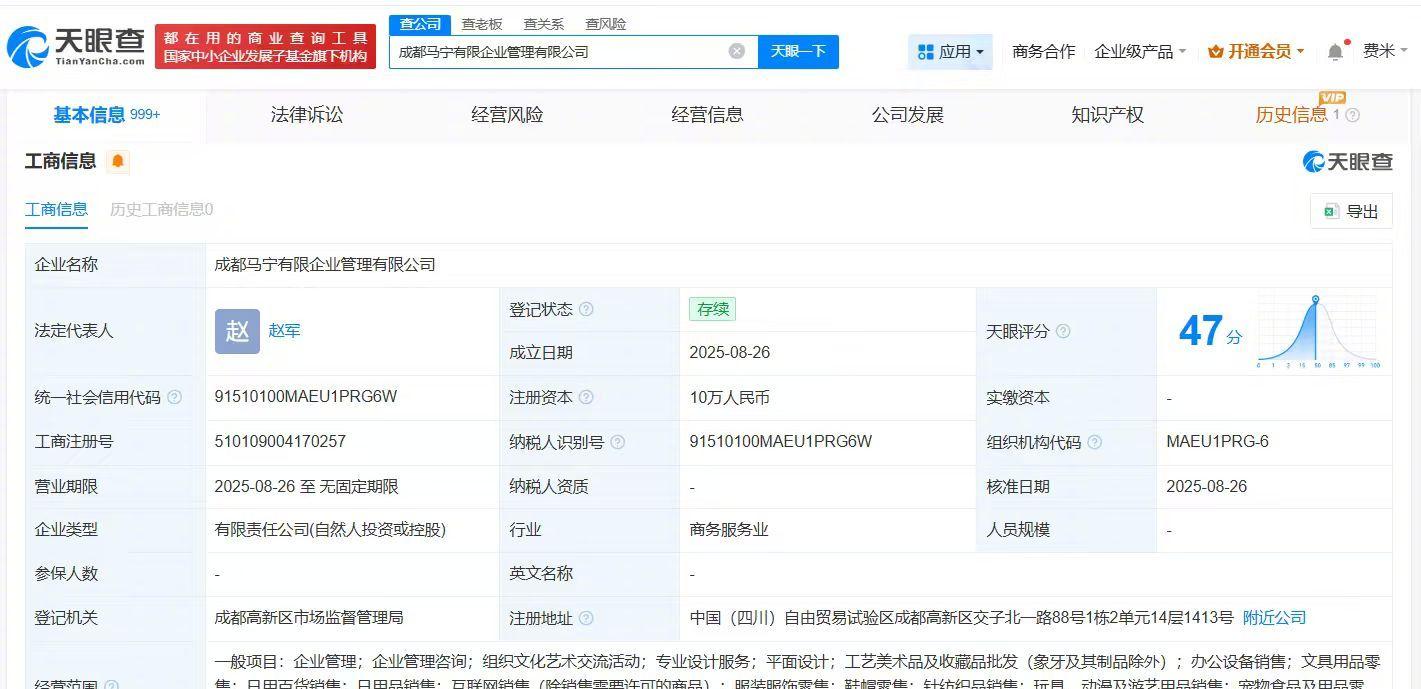Click the 赵 avatar of the legal representative
This screenshot has width=1421, height=689.
click(237, 331)
